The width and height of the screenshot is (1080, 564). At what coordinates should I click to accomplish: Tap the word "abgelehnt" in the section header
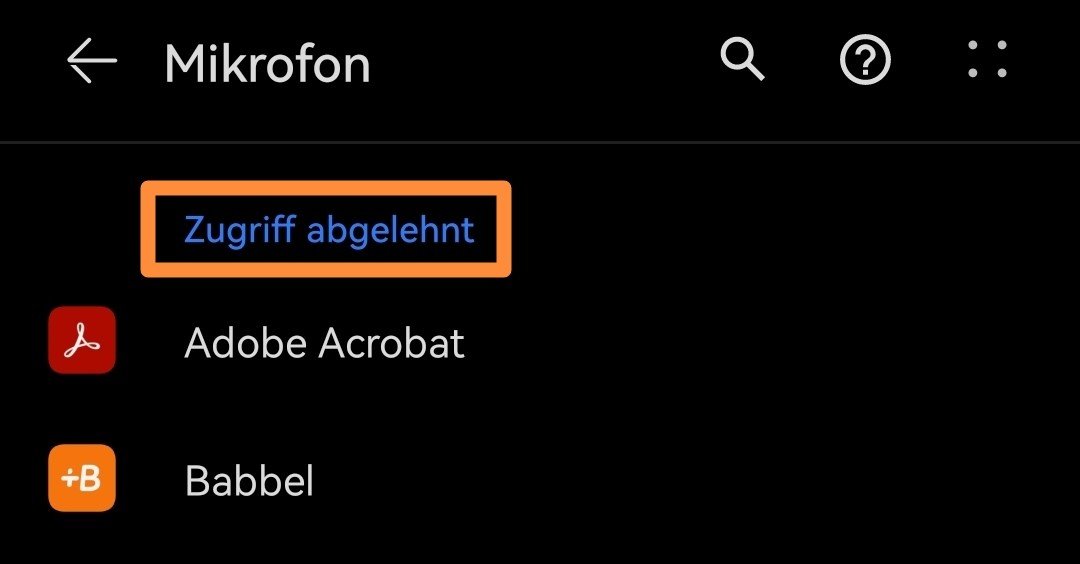[390, 230]
